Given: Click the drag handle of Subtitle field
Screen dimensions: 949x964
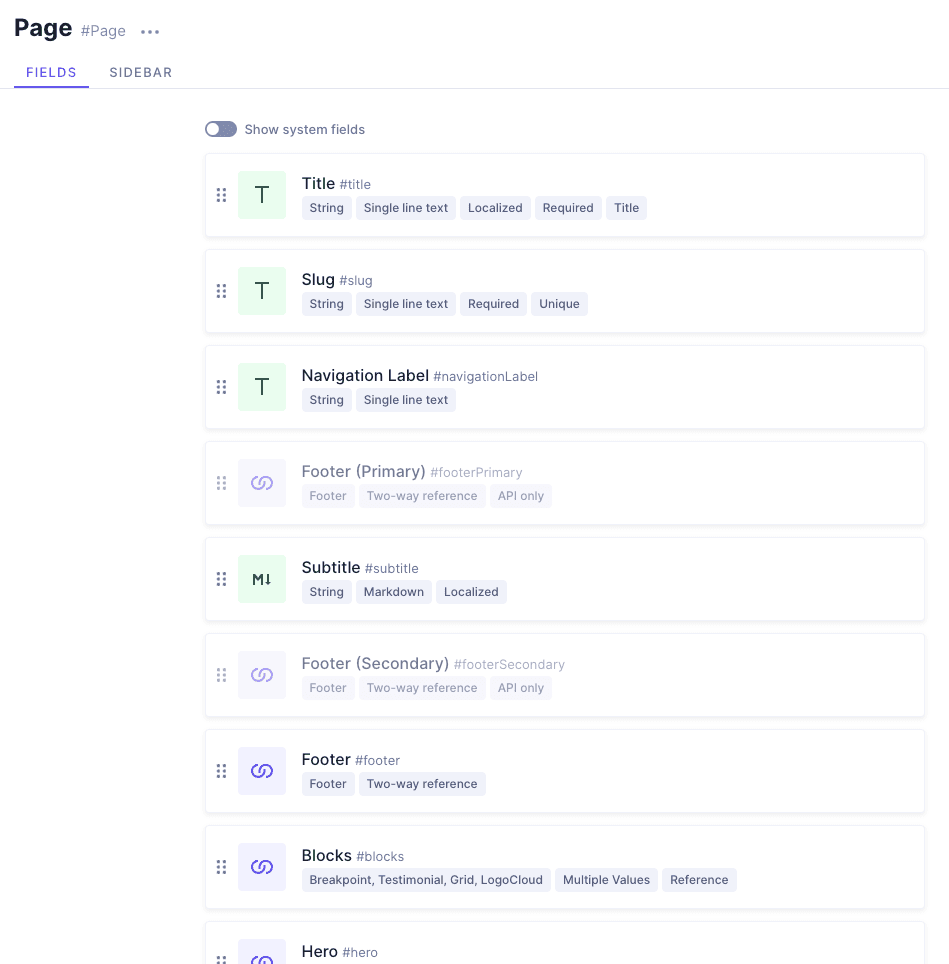Looking at the screenshot, I should [x=221, y=579].
